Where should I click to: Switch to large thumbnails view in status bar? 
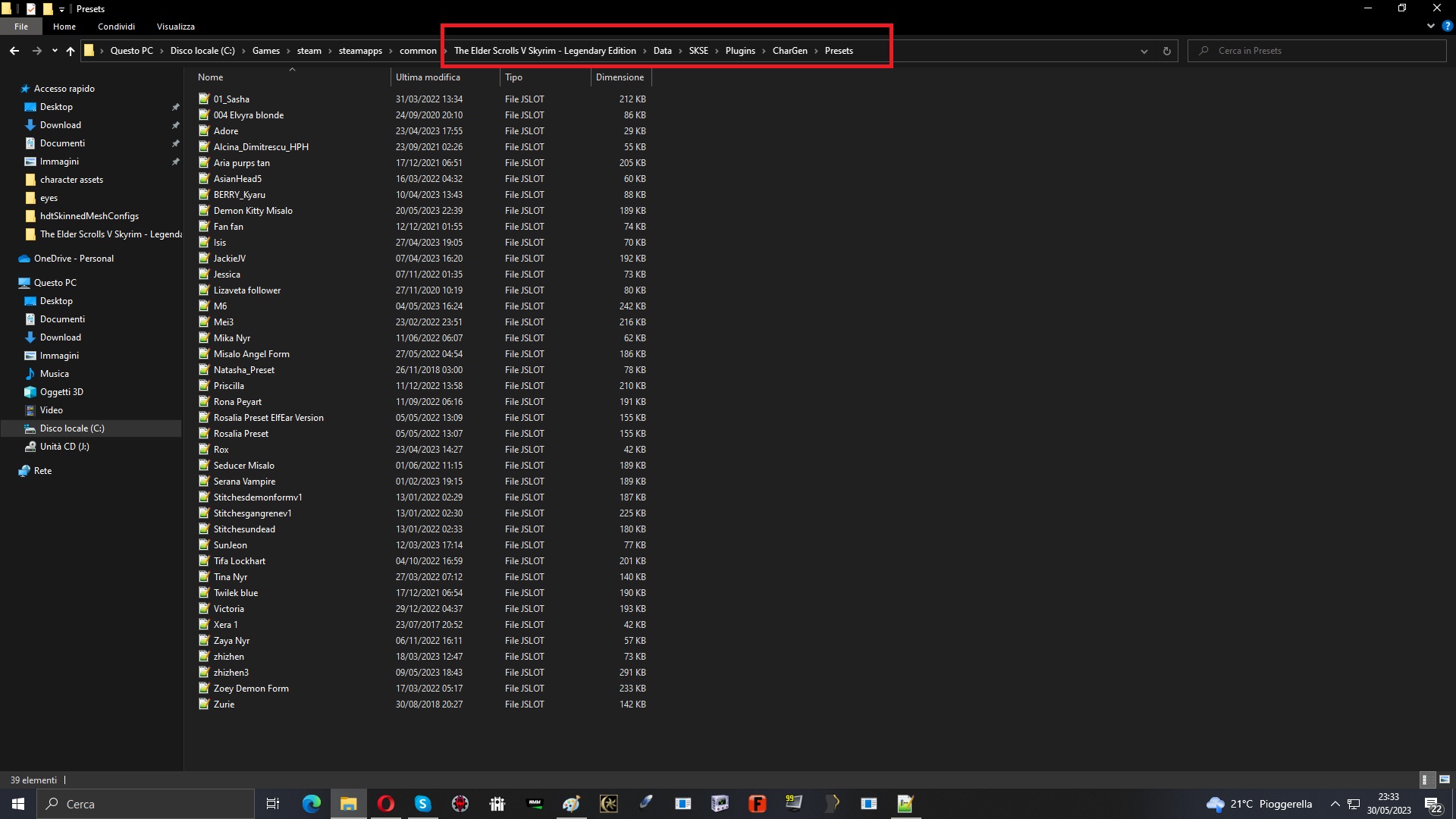pyautogui.click(x=1445, y=780)
